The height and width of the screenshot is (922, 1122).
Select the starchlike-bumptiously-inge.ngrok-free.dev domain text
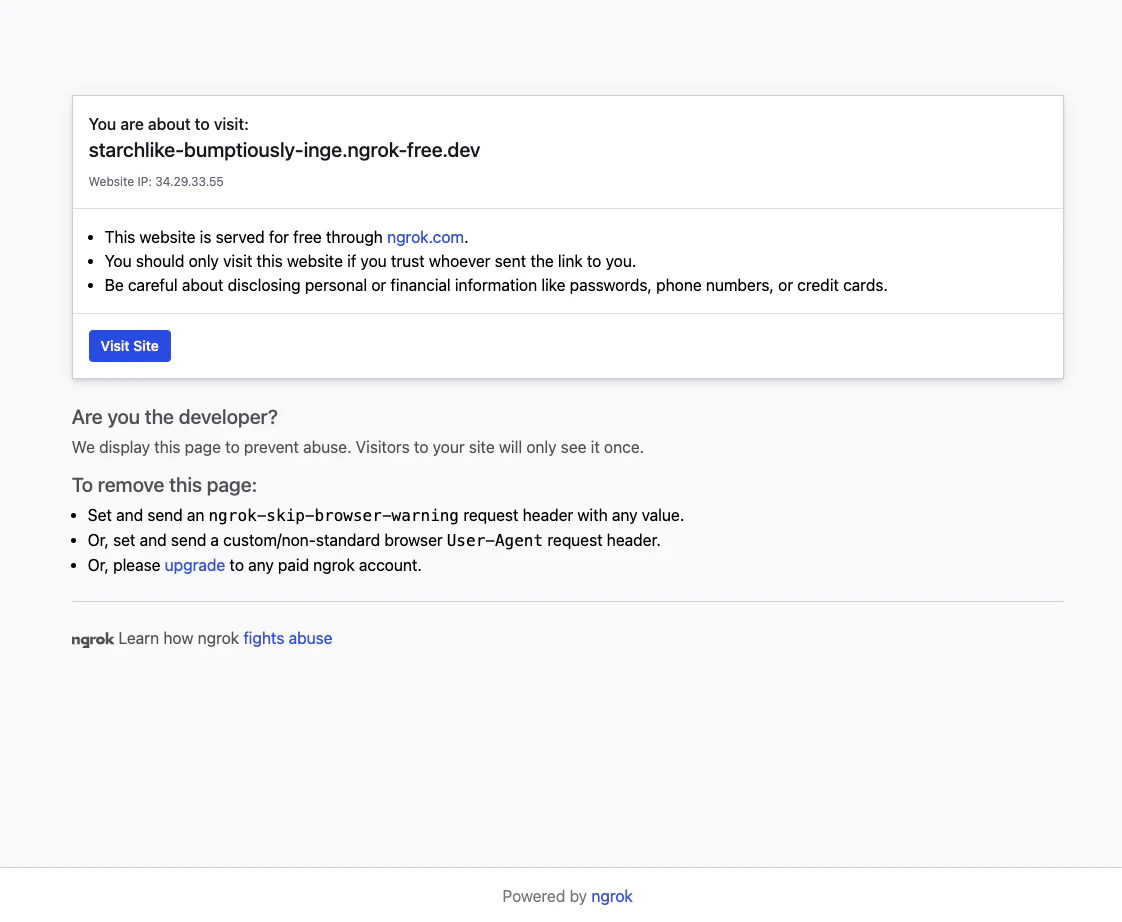[x=284, y=150]
